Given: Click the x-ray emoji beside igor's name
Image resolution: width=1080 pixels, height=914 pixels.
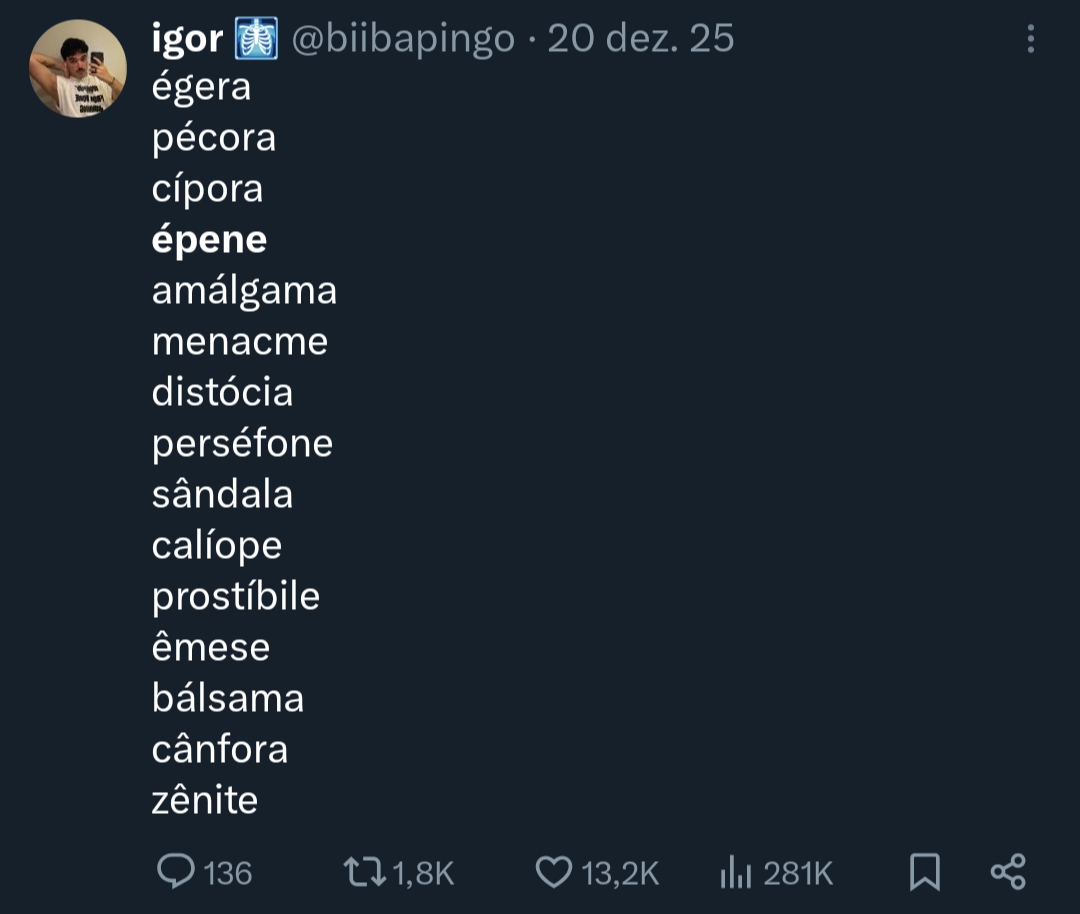Looking at the screenshot, I should (x=256, y=39).
